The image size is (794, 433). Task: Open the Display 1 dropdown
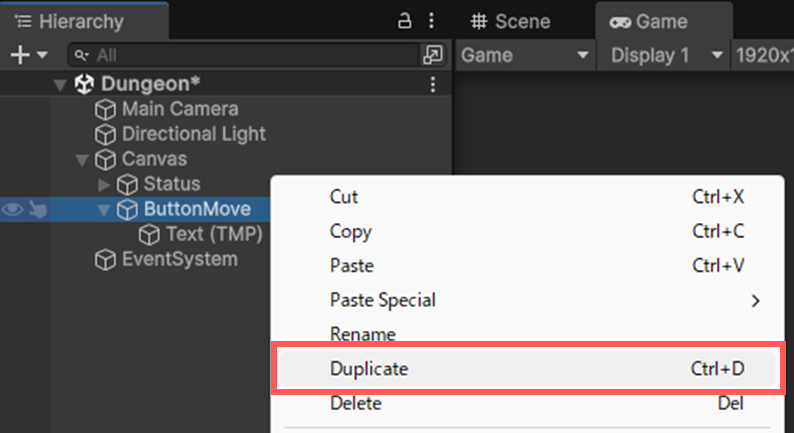click(x=666, y=55)
